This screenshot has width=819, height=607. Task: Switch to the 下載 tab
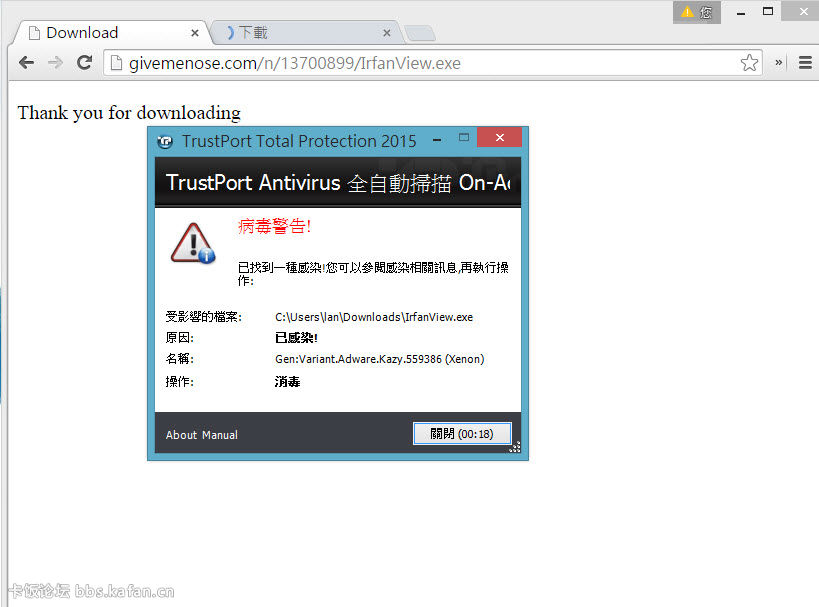[x=290, y=33]
